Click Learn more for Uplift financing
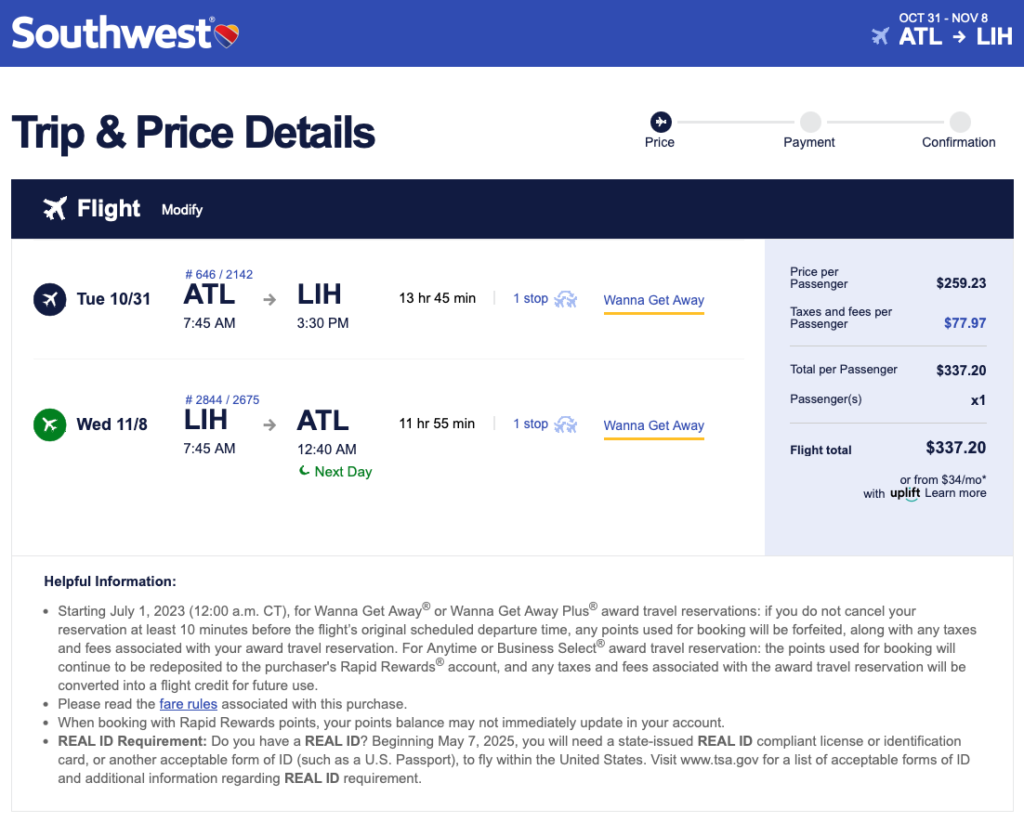Screen dimensions: 1024x822 pyautogui.click(x=955, y=493)
